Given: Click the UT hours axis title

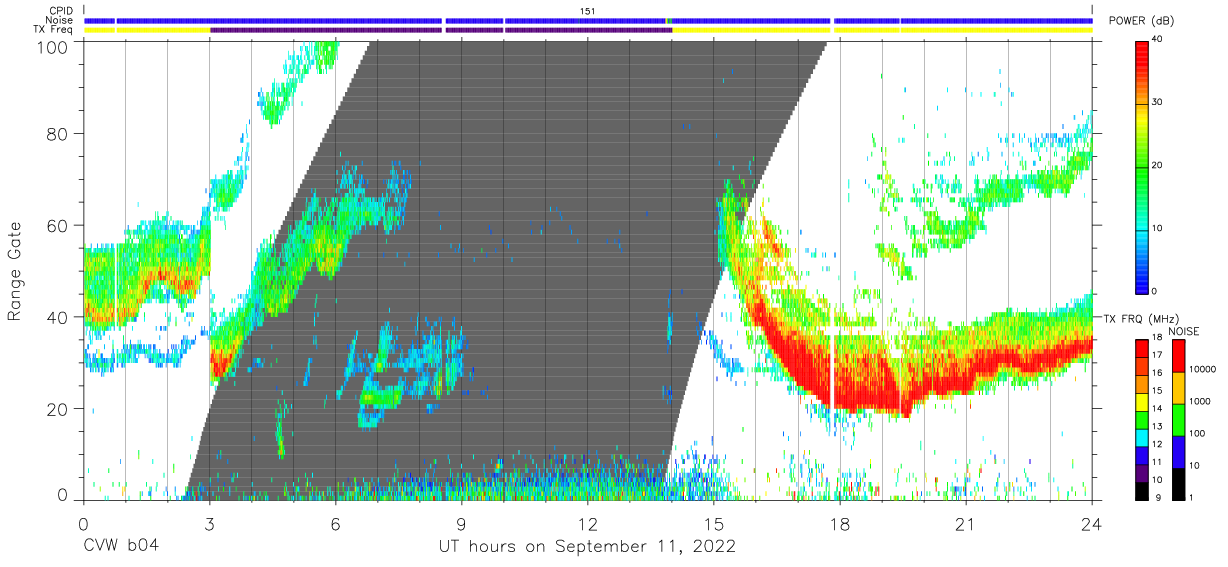Looking at the screenshot, I should (x=587, y=547).
